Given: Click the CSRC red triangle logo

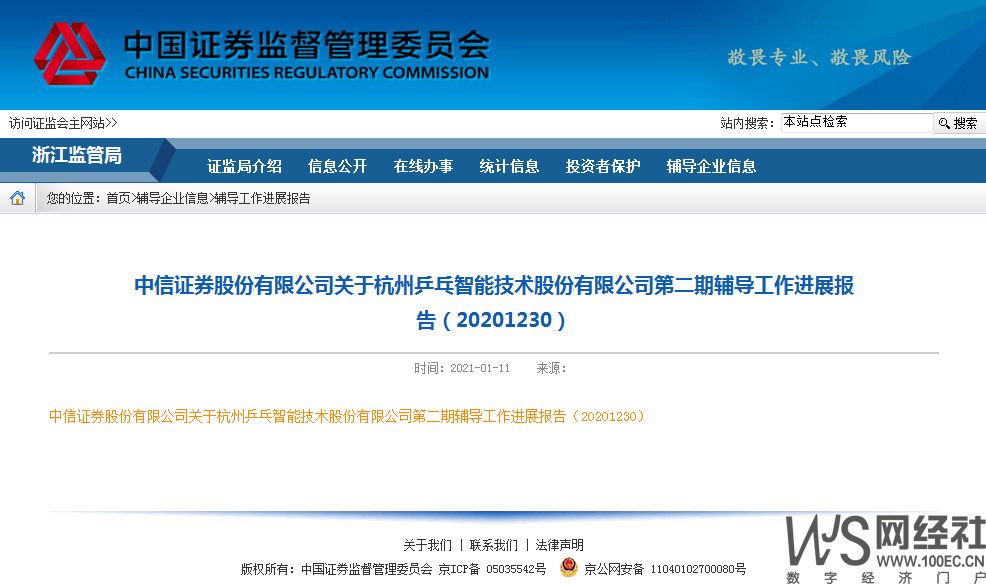Looking at the screenshot, I should (x=70, y=53).
